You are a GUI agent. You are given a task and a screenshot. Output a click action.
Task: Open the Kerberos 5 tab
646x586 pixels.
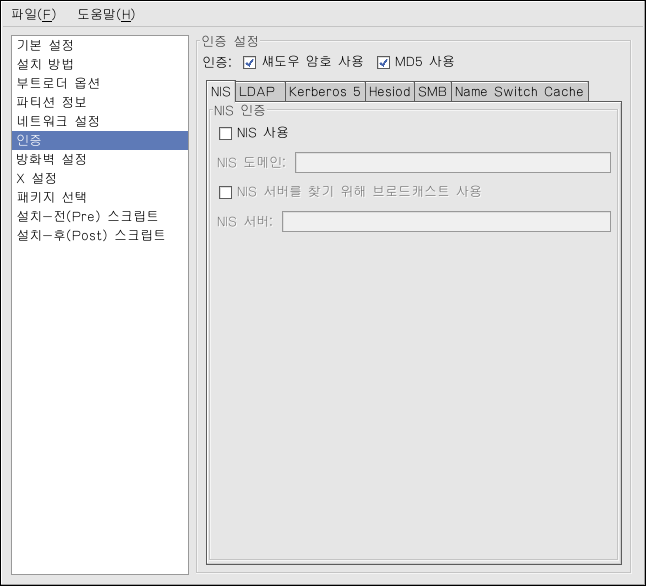pos(323,91)
